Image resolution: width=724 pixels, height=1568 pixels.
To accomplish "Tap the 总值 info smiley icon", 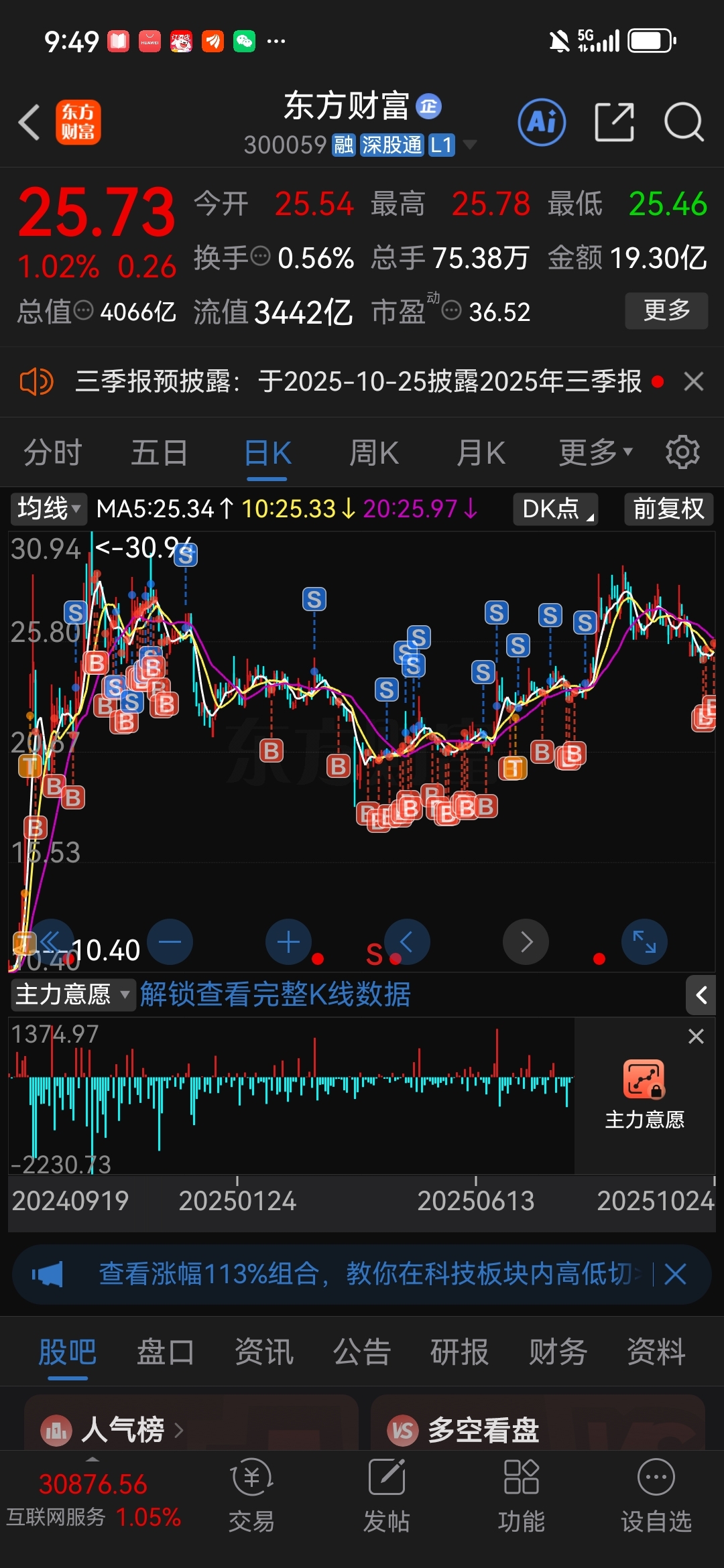I will point(83,310).
